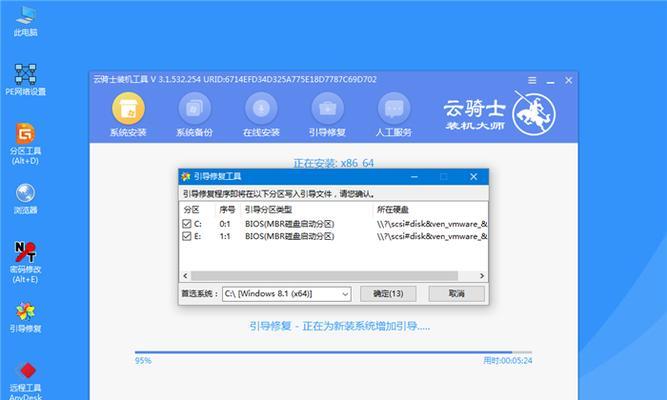Uncheck the C: partition checkbox

pyautogui.click(x=186, y=224)
